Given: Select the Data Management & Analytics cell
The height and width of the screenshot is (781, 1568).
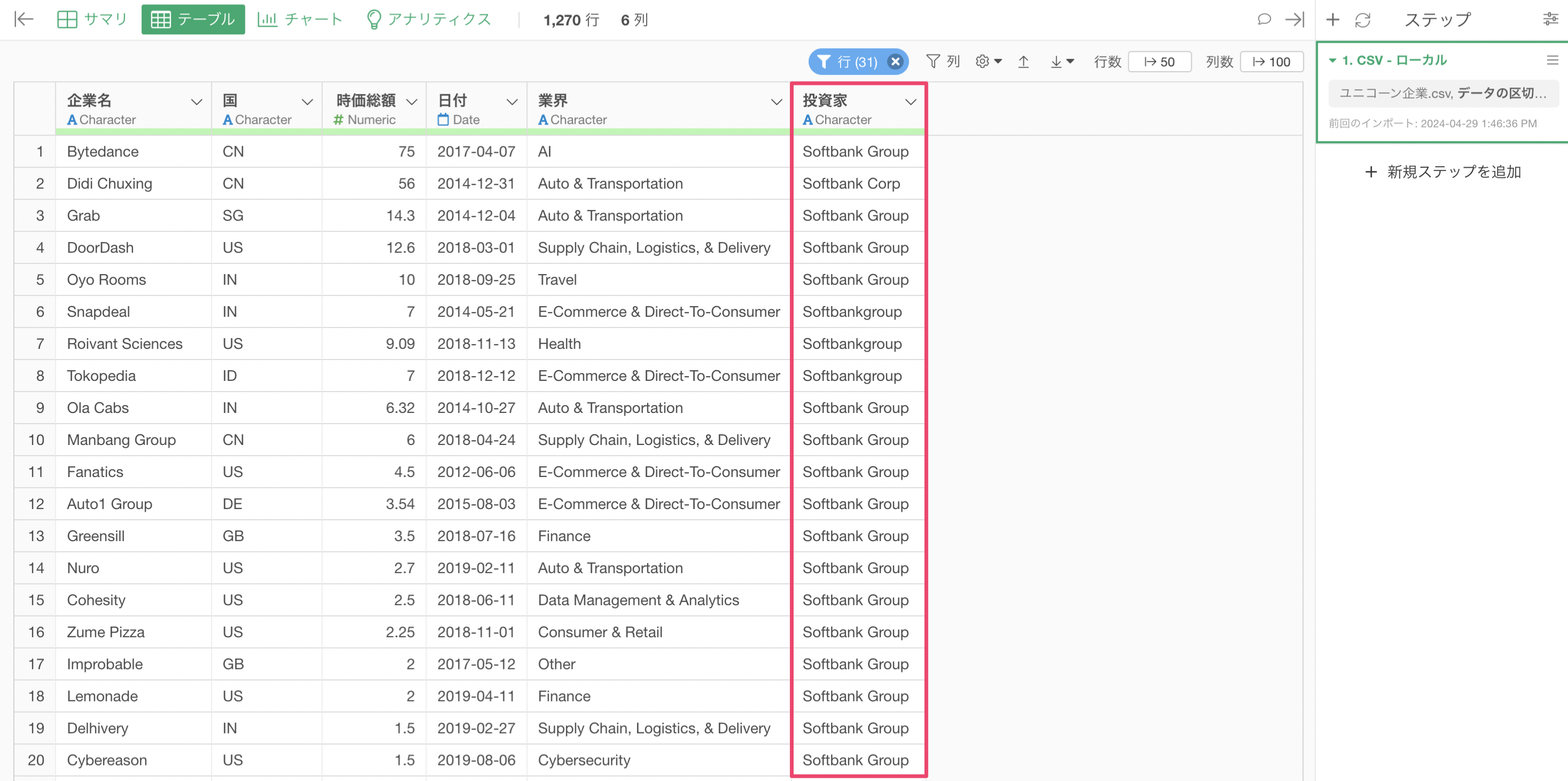Looking at the screenshot, I should (658, 600).
